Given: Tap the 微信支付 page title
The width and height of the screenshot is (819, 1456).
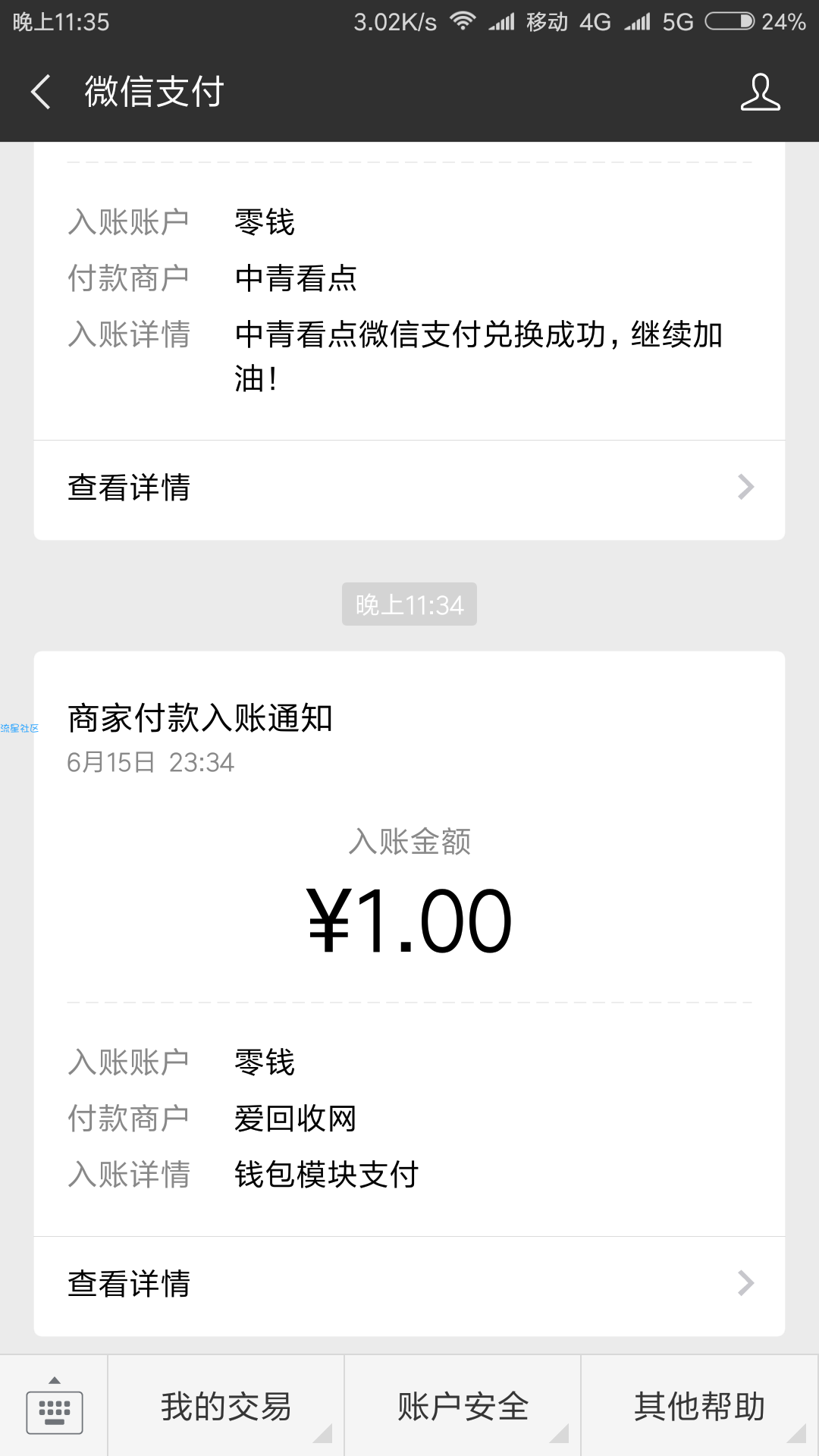Looking at the screenshot, I should click(x=154, y=92).
